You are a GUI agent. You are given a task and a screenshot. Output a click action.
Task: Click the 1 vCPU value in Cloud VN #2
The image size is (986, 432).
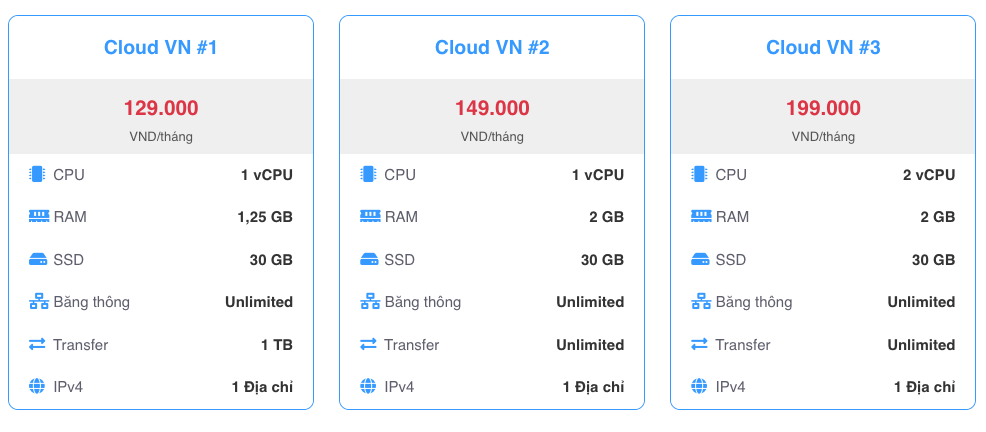click(x=598, y=175)
